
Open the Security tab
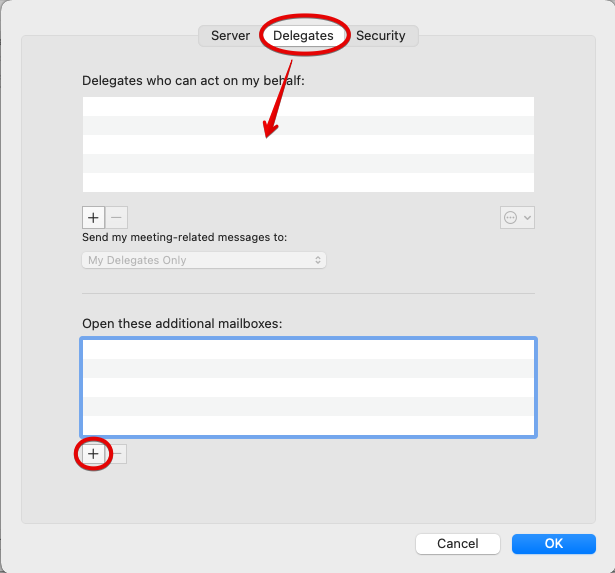(381, 36)
